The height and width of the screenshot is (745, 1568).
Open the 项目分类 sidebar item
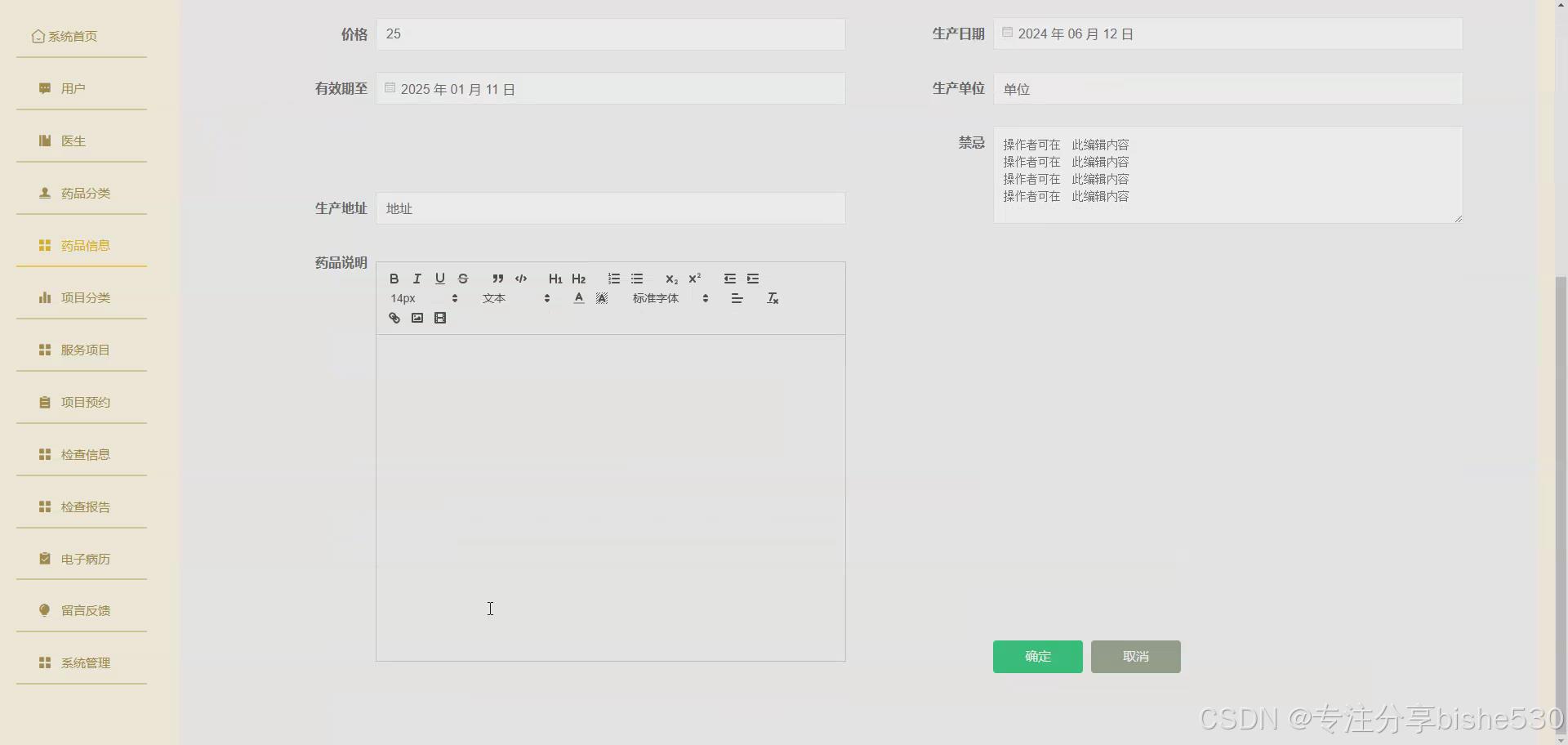pos(82,297)
